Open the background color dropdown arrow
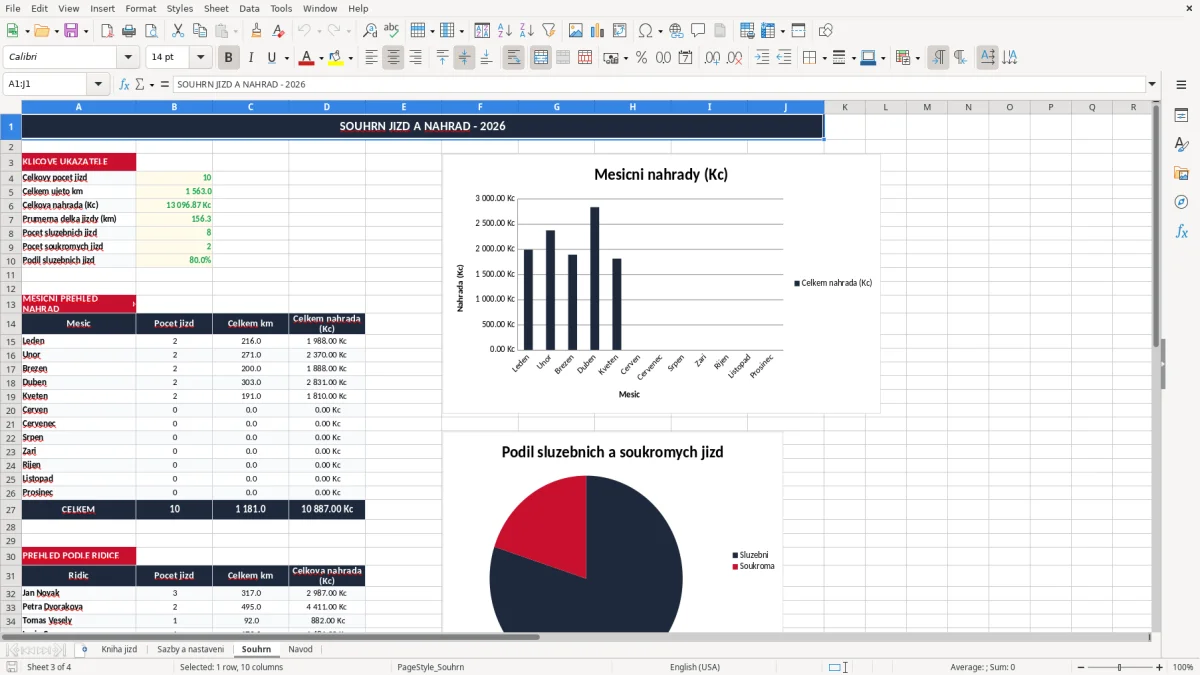The width and height of the screenshot is (1200, 675). [x=350, y=58]
